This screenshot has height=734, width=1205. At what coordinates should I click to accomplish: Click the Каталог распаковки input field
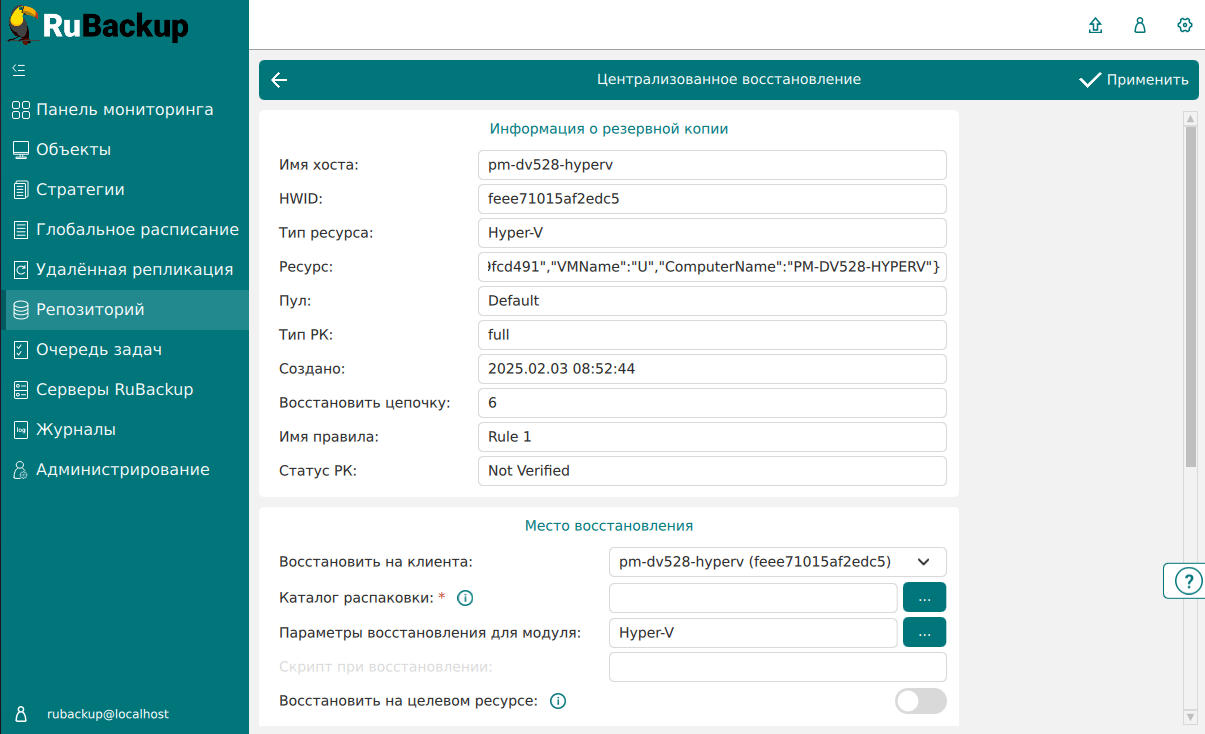click(x=752, y=598)
